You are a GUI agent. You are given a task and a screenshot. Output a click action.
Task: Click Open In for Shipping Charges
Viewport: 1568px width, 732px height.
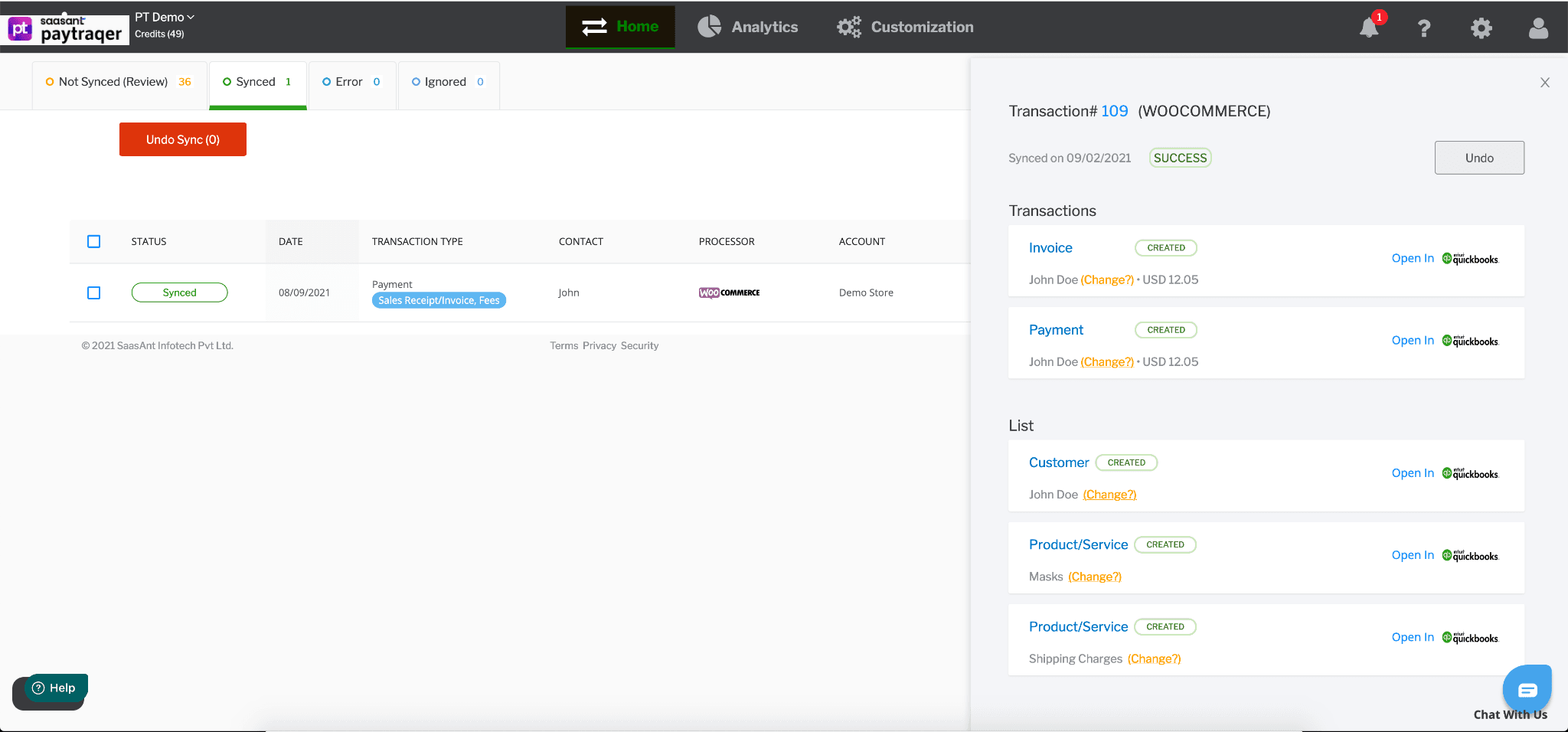[1413, 637]
